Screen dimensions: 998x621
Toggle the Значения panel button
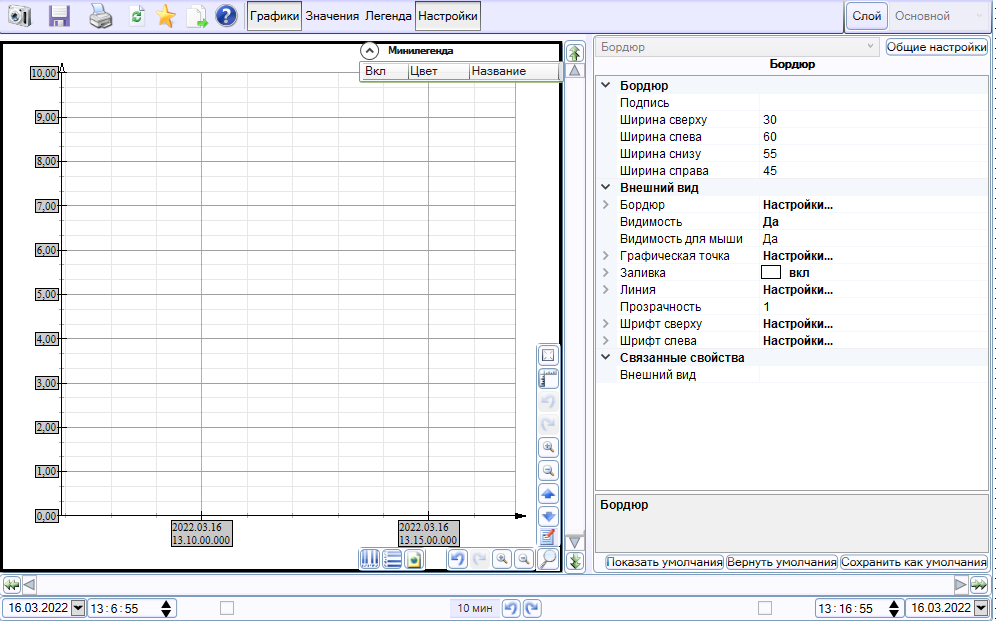(332, 16)
